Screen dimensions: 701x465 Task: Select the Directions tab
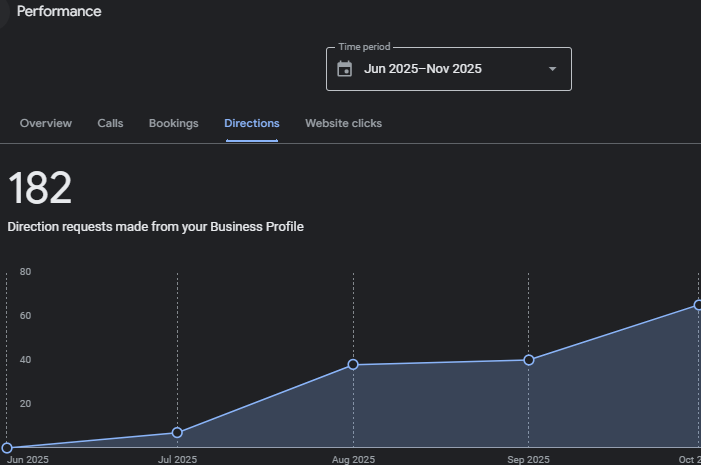(x=252, y=123)
